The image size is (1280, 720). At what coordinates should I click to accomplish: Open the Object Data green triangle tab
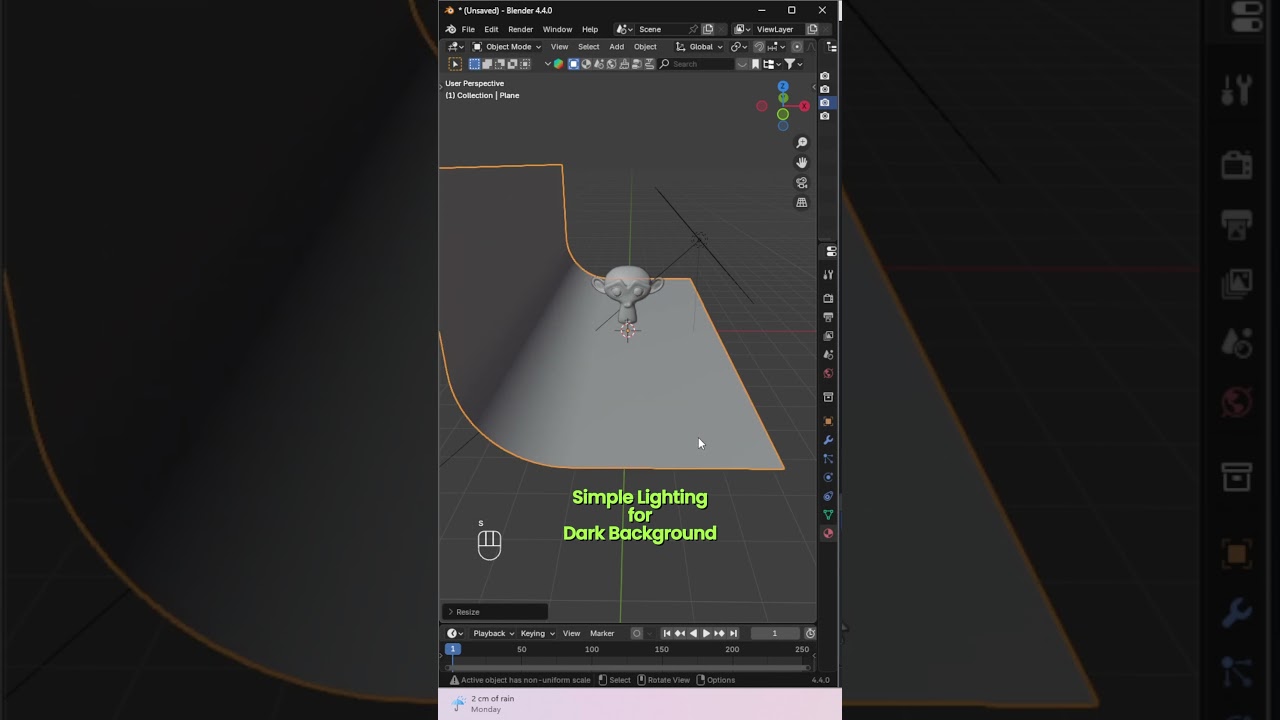tap(828, 515)
